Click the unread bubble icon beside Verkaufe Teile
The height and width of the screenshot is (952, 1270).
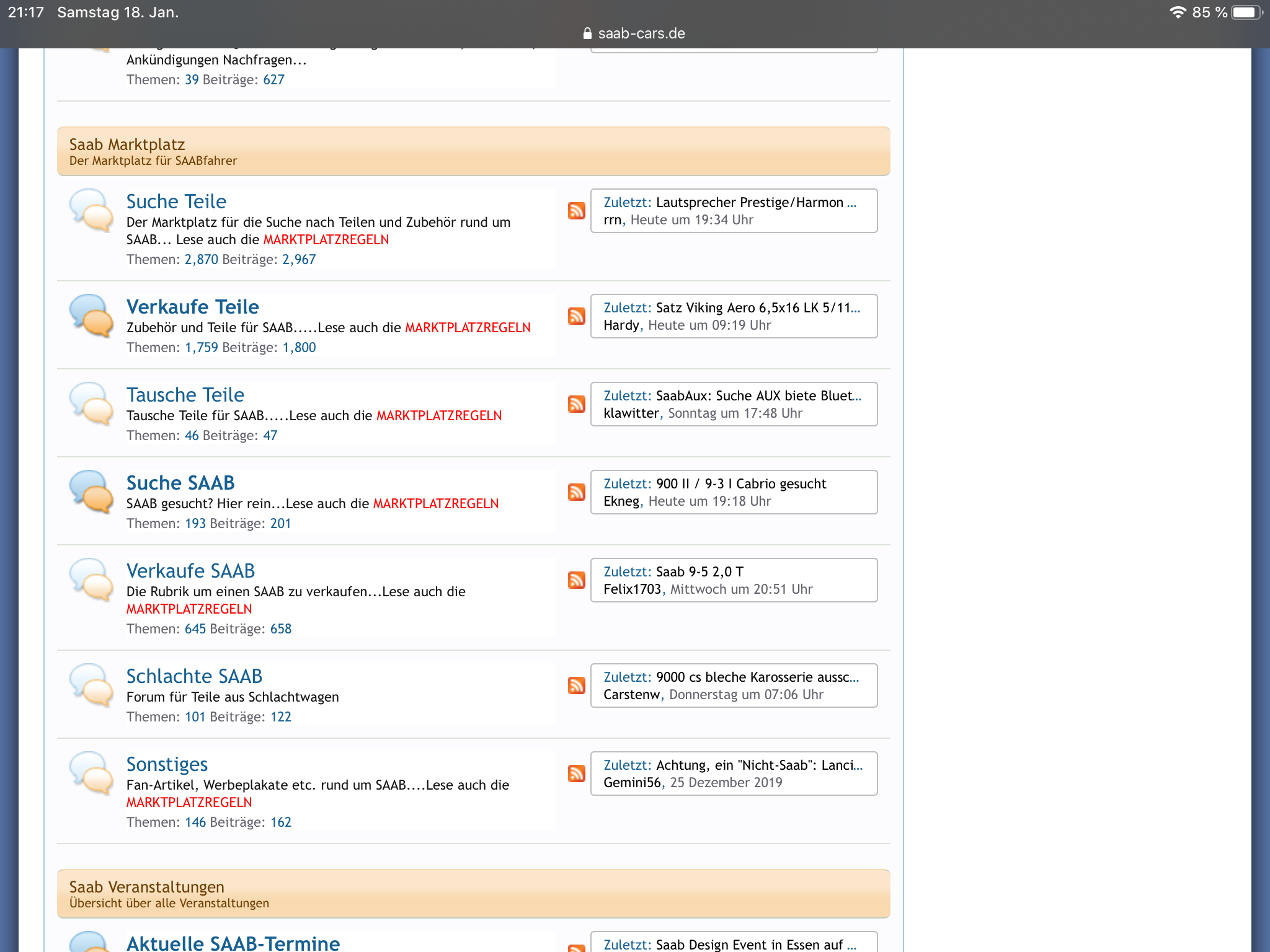(x=91, y=315)
